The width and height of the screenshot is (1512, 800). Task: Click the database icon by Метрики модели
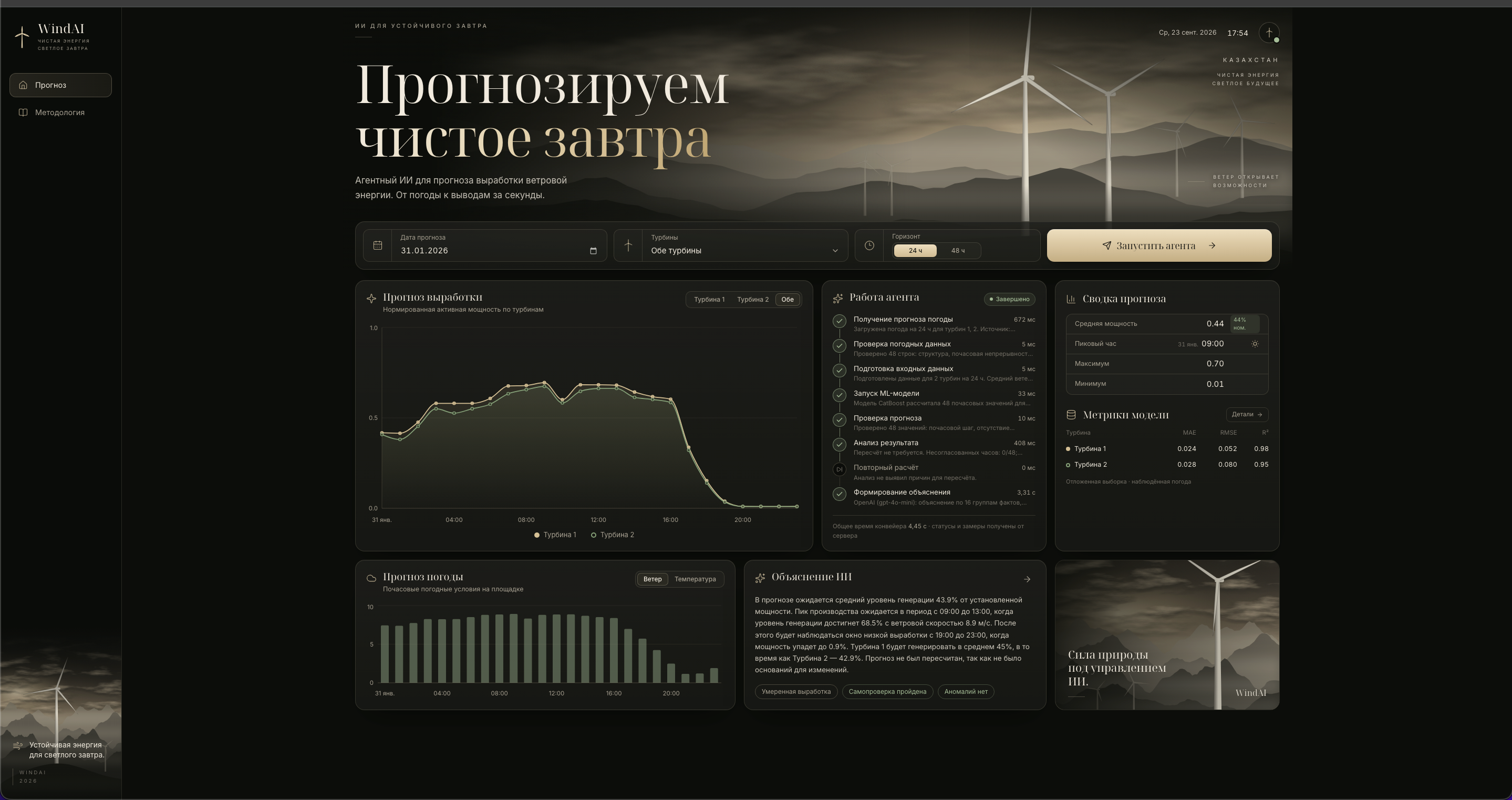point(1071,415)
